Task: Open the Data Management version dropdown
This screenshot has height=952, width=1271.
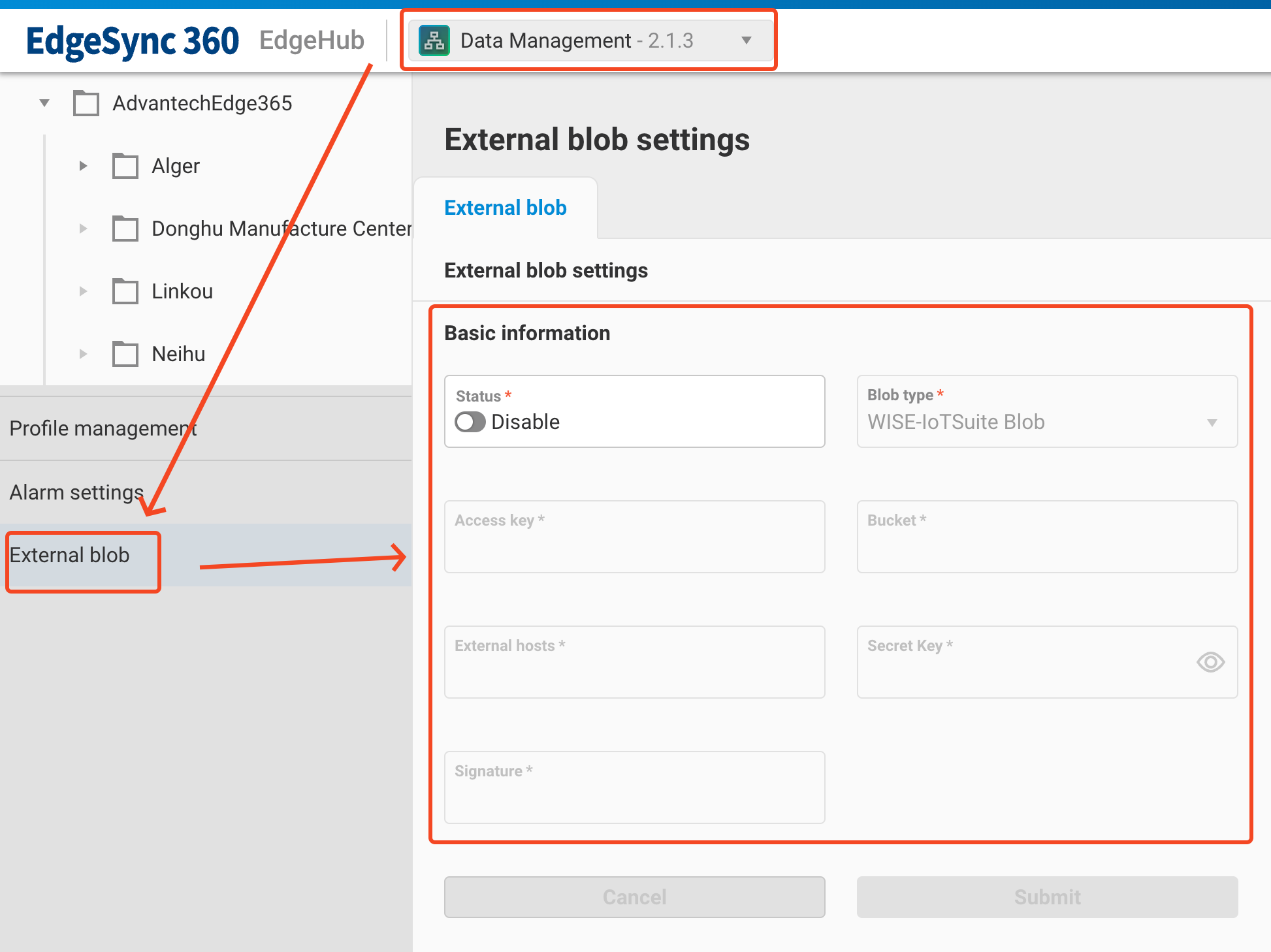Action: click(x=746, y=40)
